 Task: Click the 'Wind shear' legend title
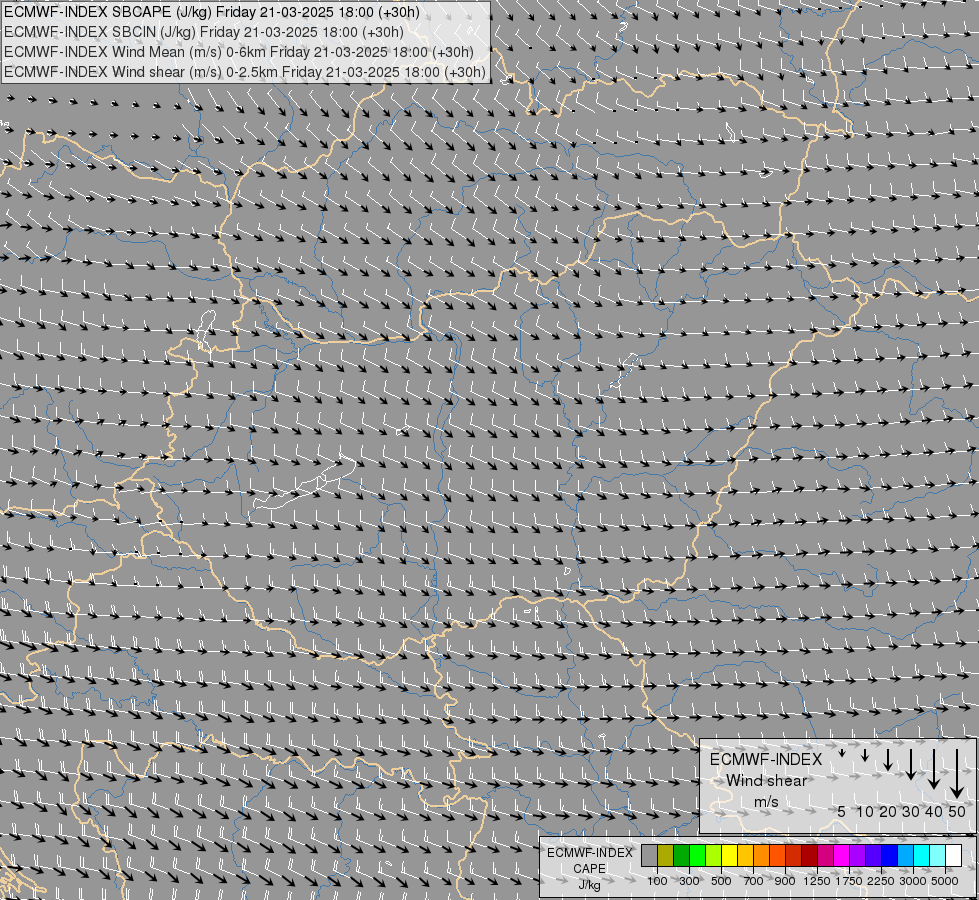[x=766, y=781]
